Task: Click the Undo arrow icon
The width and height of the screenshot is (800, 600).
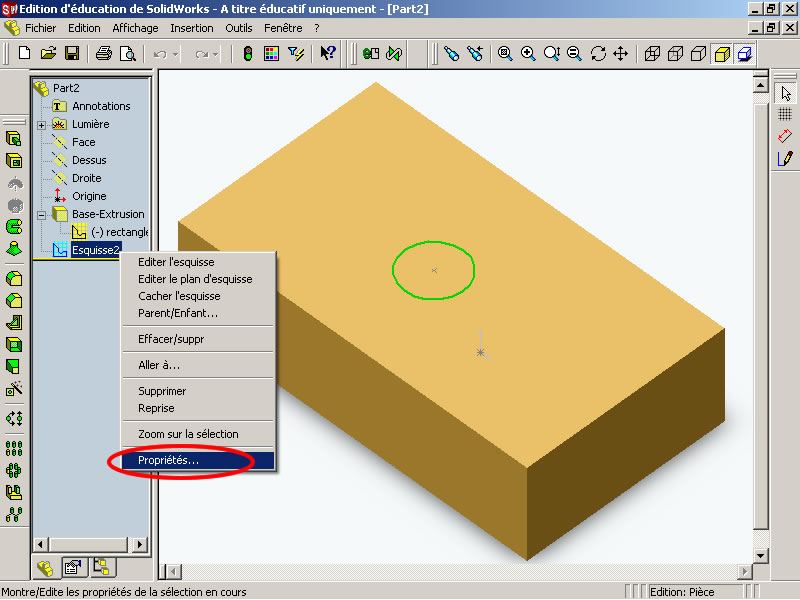Action: (x=160, y=54)
